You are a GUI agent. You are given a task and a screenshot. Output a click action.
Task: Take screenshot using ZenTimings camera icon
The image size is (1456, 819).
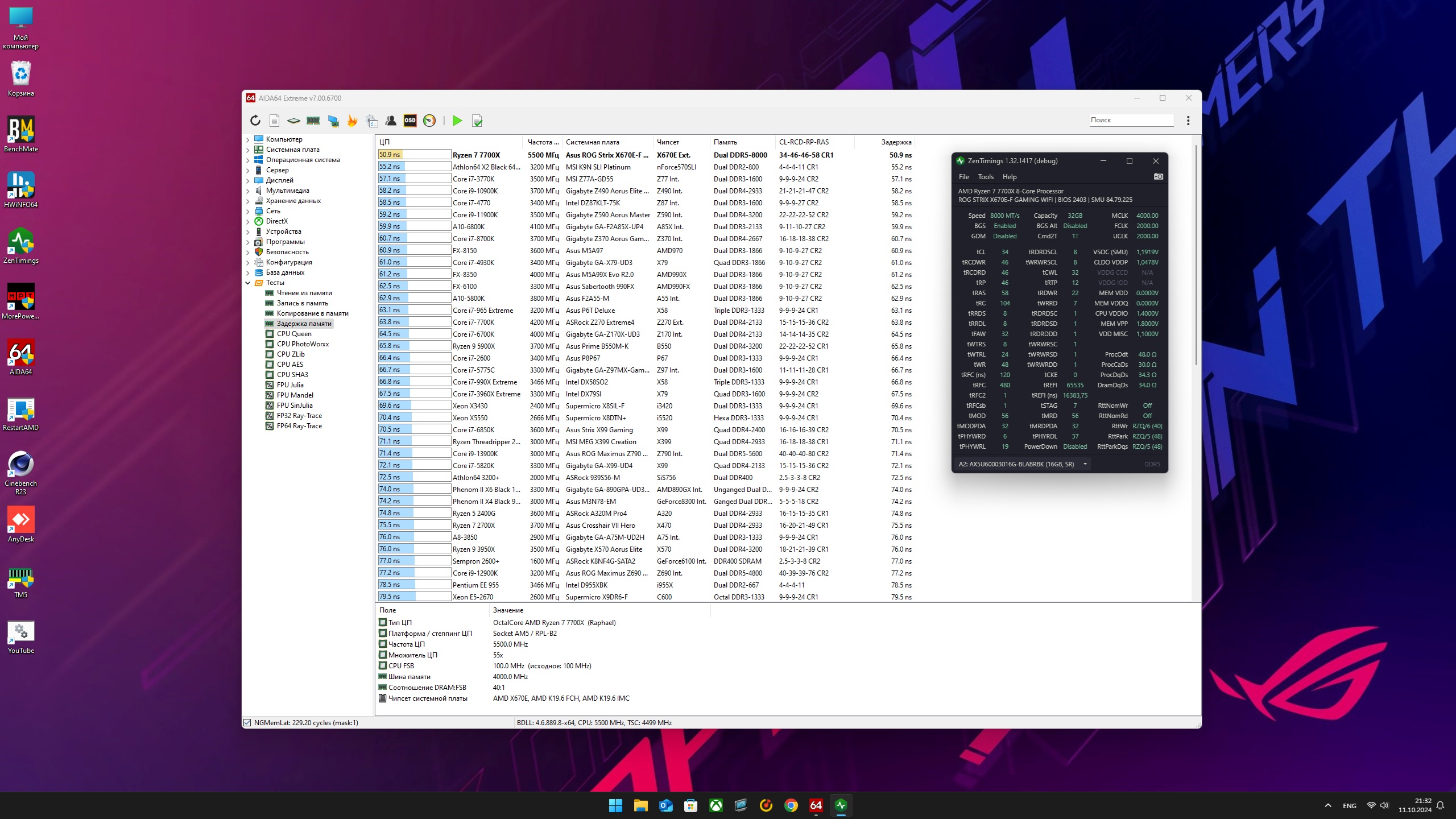pyautogui.click(x=1158, y=177)
